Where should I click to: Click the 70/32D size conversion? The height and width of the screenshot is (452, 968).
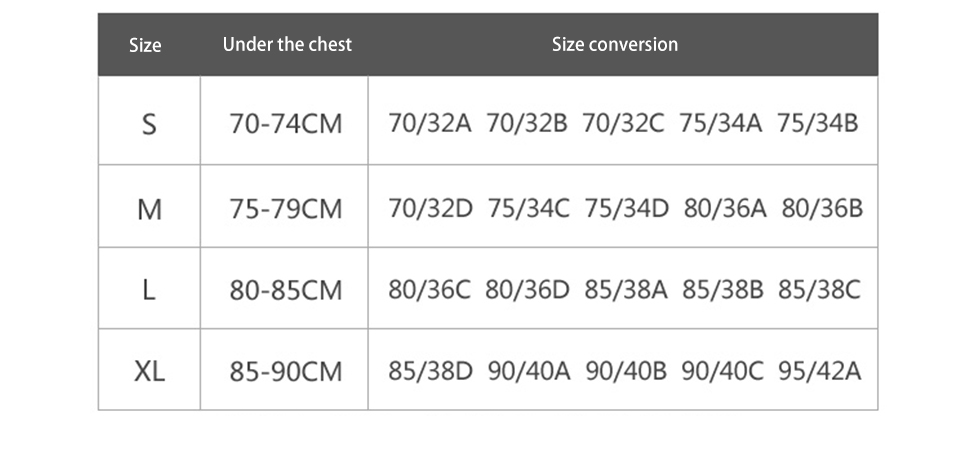pyautogui.click(x=429, y=209)
